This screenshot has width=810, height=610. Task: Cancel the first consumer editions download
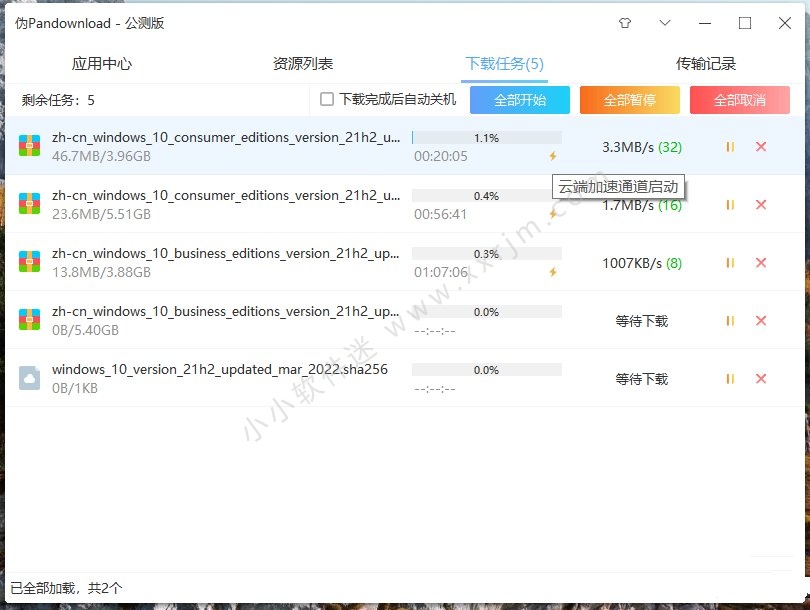click(x=761, y=147)
